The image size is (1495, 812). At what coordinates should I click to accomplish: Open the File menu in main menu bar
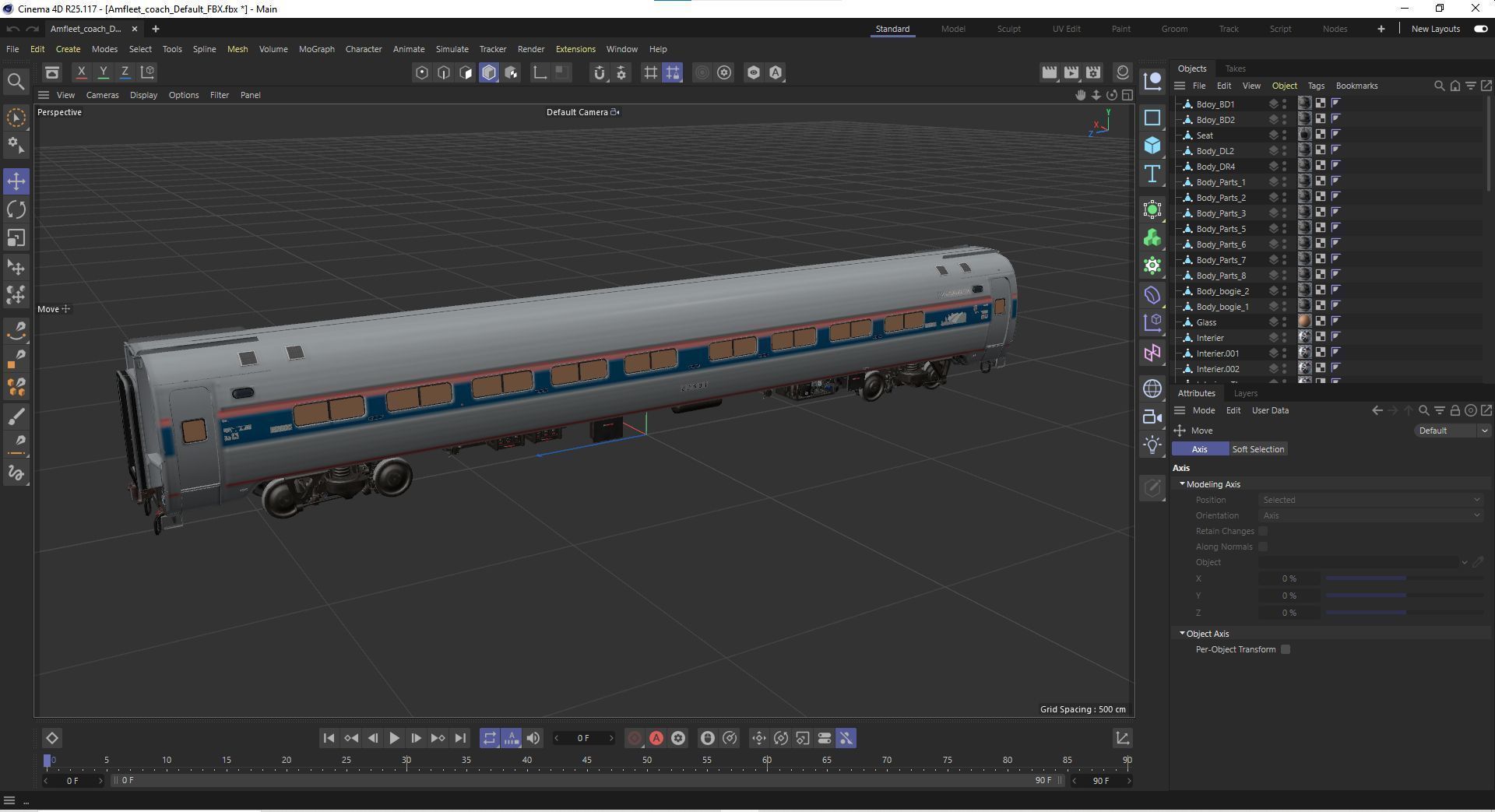click(x=12, y=49)
